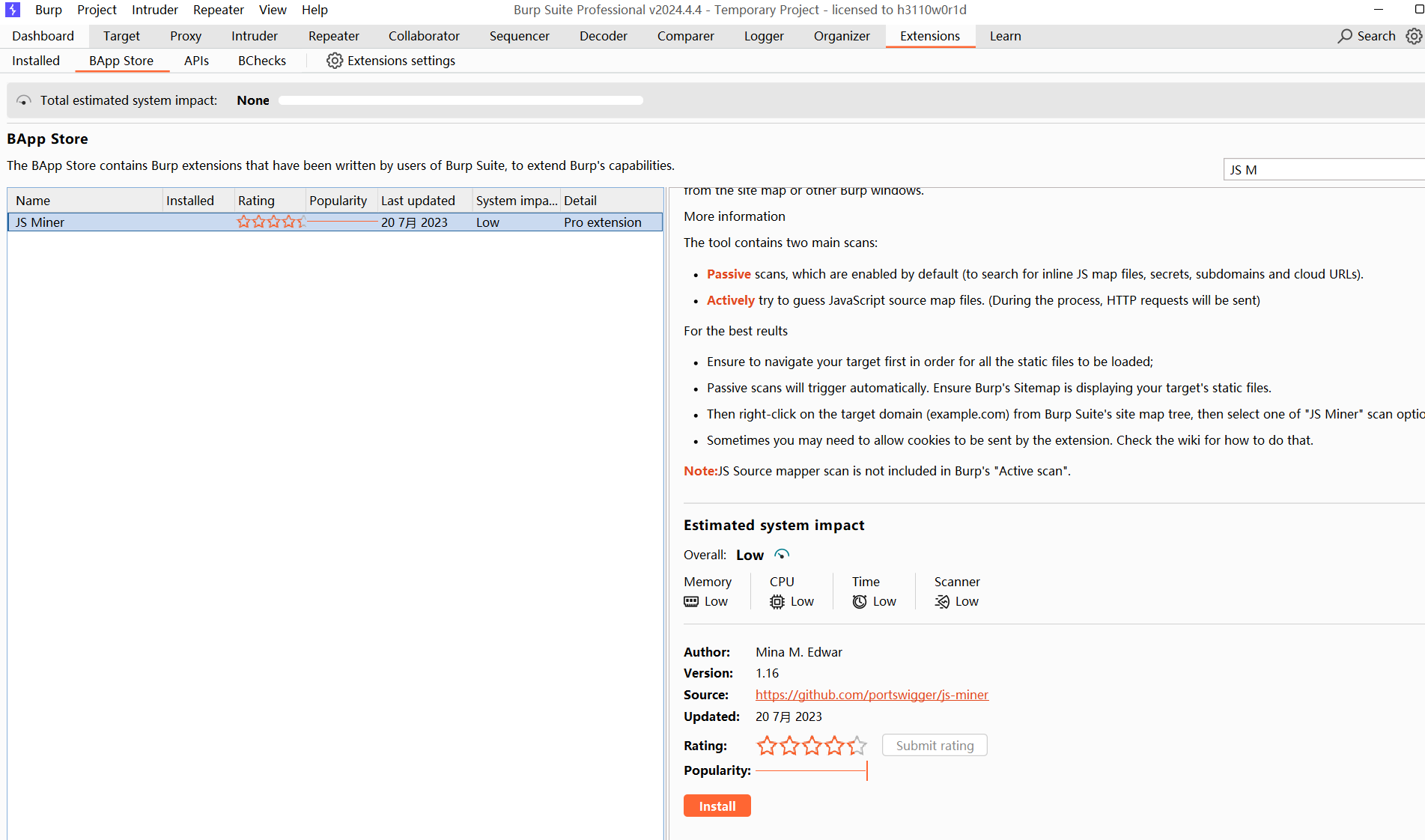Open the View menu
The image size is (1425, 840).
[273, 10]
